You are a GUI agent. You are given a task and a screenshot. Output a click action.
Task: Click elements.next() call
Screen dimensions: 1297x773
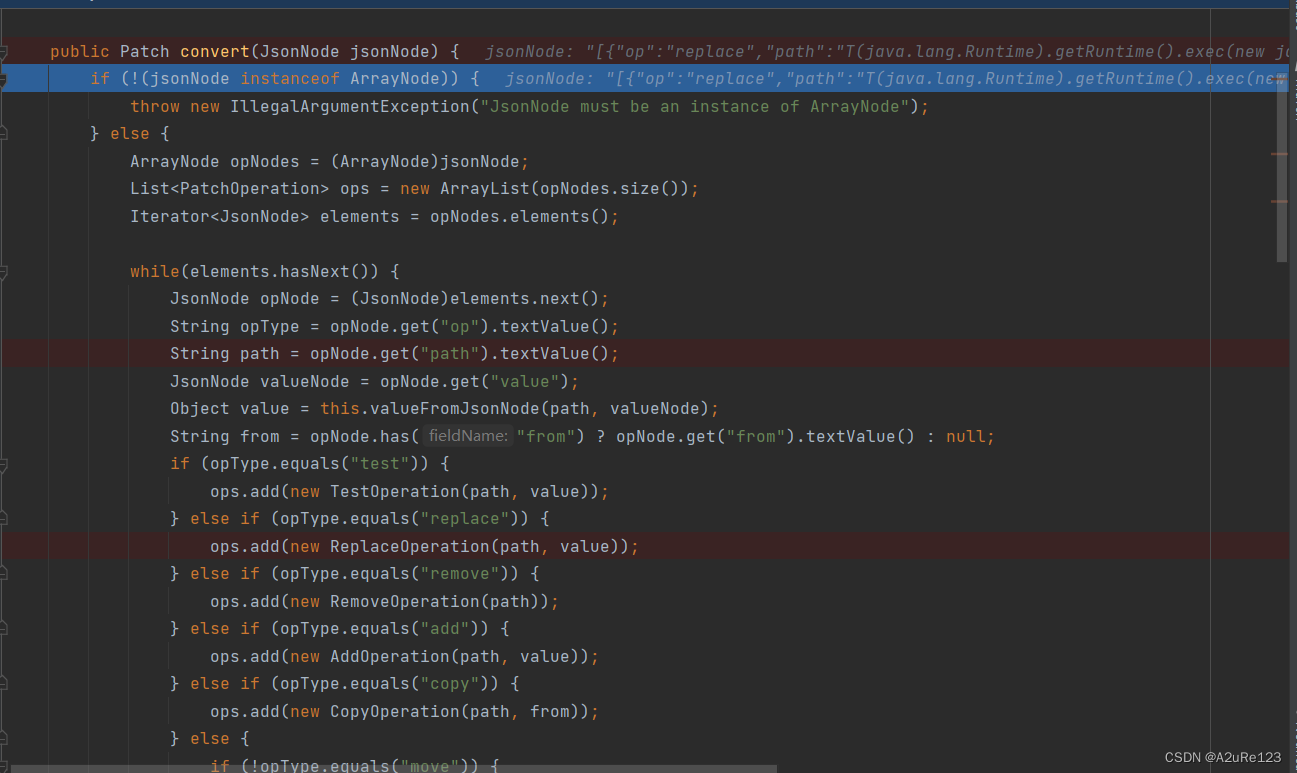pos(525,298)
